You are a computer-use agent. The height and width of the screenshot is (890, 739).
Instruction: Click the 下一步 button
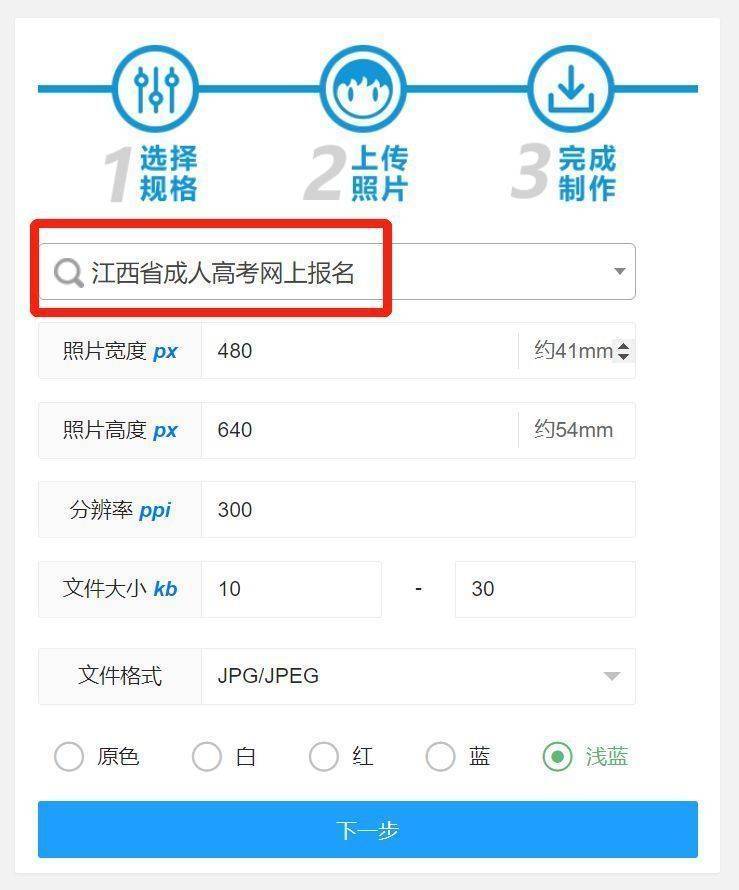click(368, 829)
